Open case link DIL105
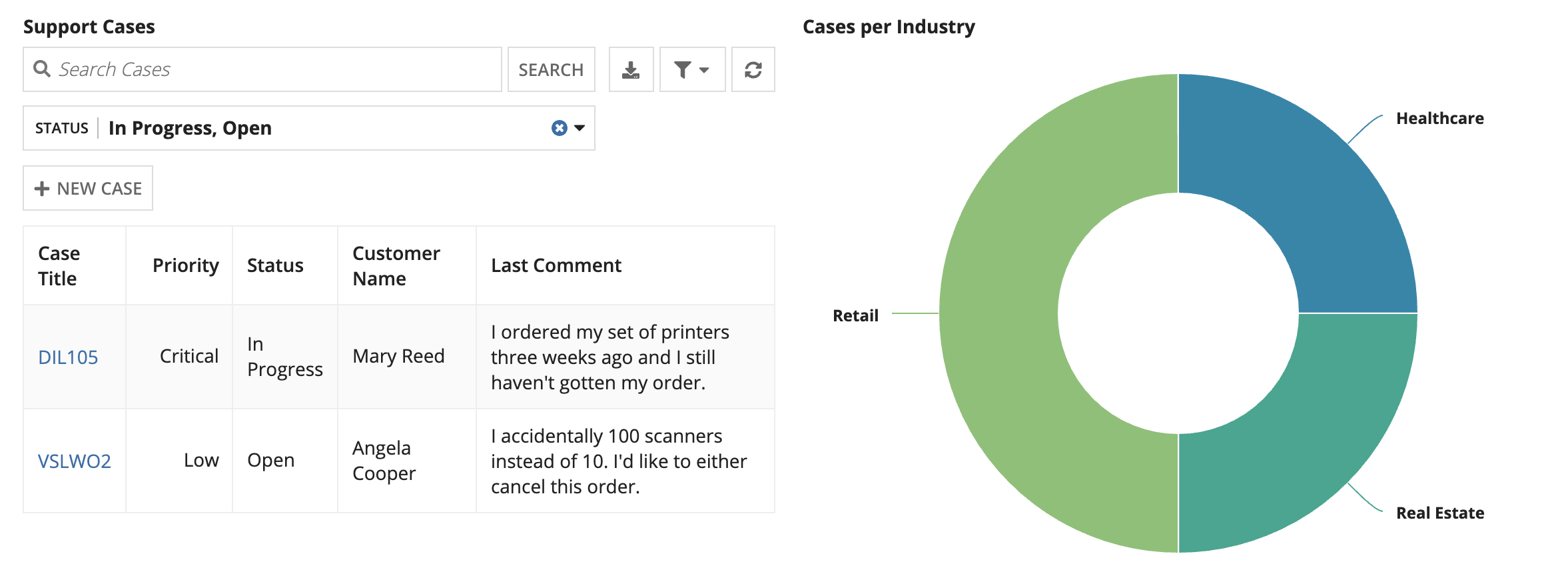Screen dimensions: 1568x580 click(x=68, y=357)
